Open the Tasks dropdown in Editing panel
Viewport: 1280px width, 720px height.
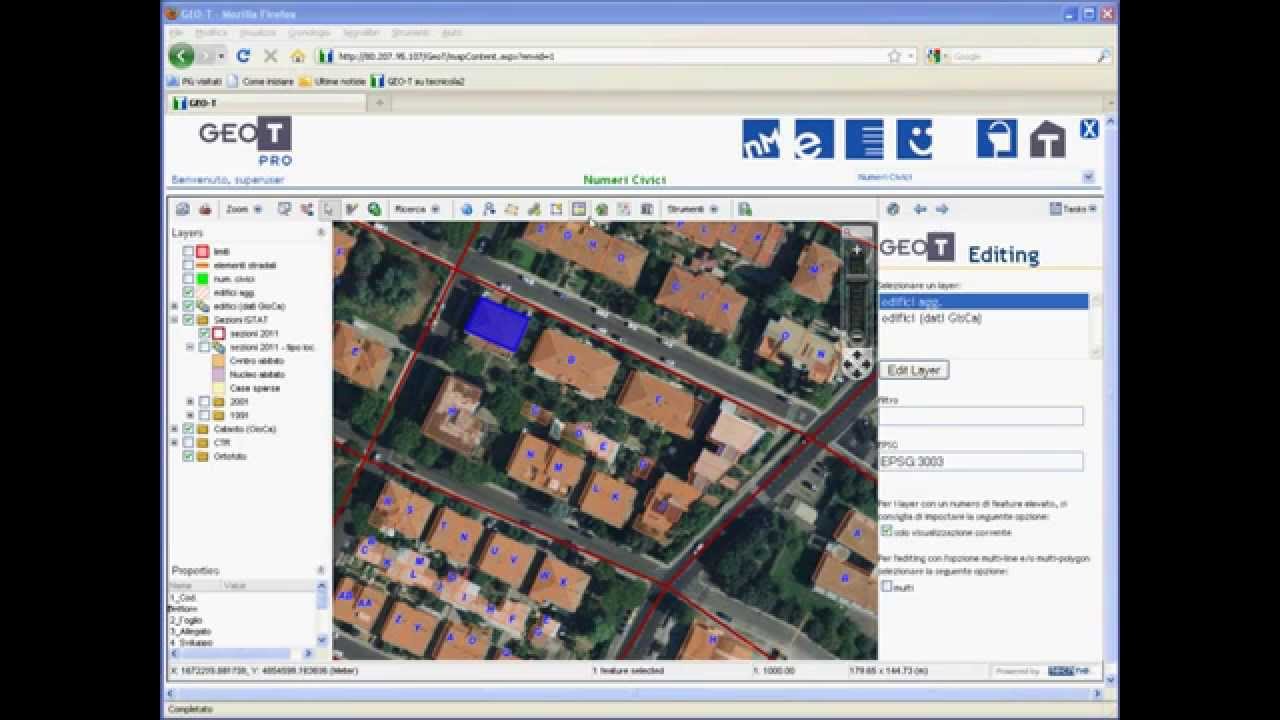(1073, 209)
